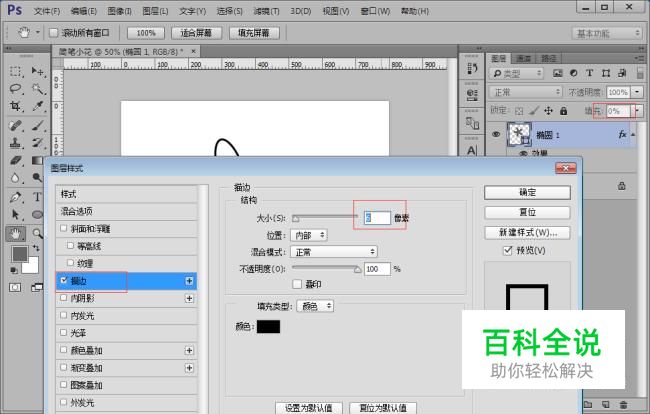Open the layer opacity 100% arrow
Screen dimensions: 650x414
tap(637, 92)
